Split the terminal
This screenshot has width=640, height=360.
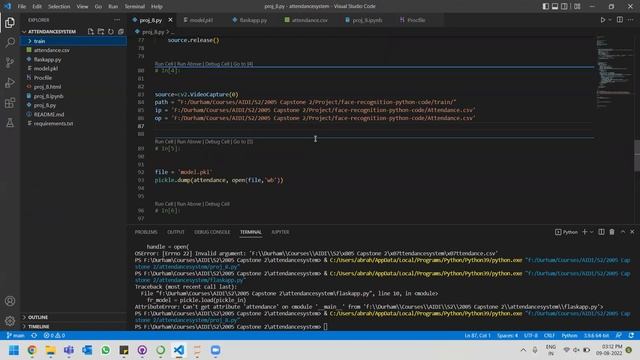[x=601, y=232]
